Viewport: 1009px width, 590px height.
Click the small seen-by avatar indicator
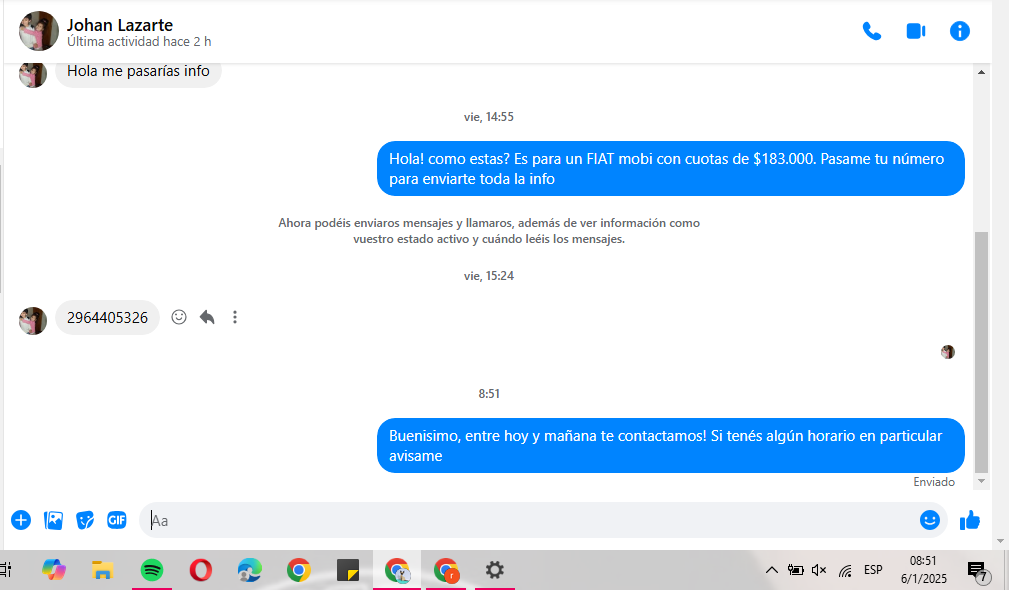click(x=947, y=352)
